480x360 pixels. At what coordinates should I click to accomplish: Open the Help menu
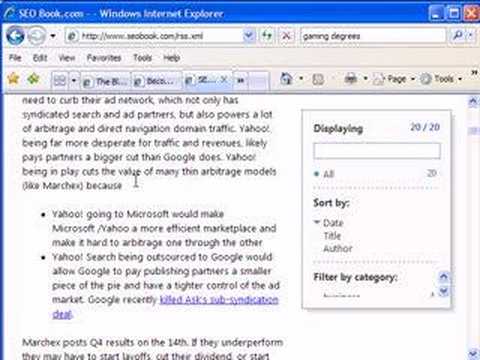click(x=172, y=58)
